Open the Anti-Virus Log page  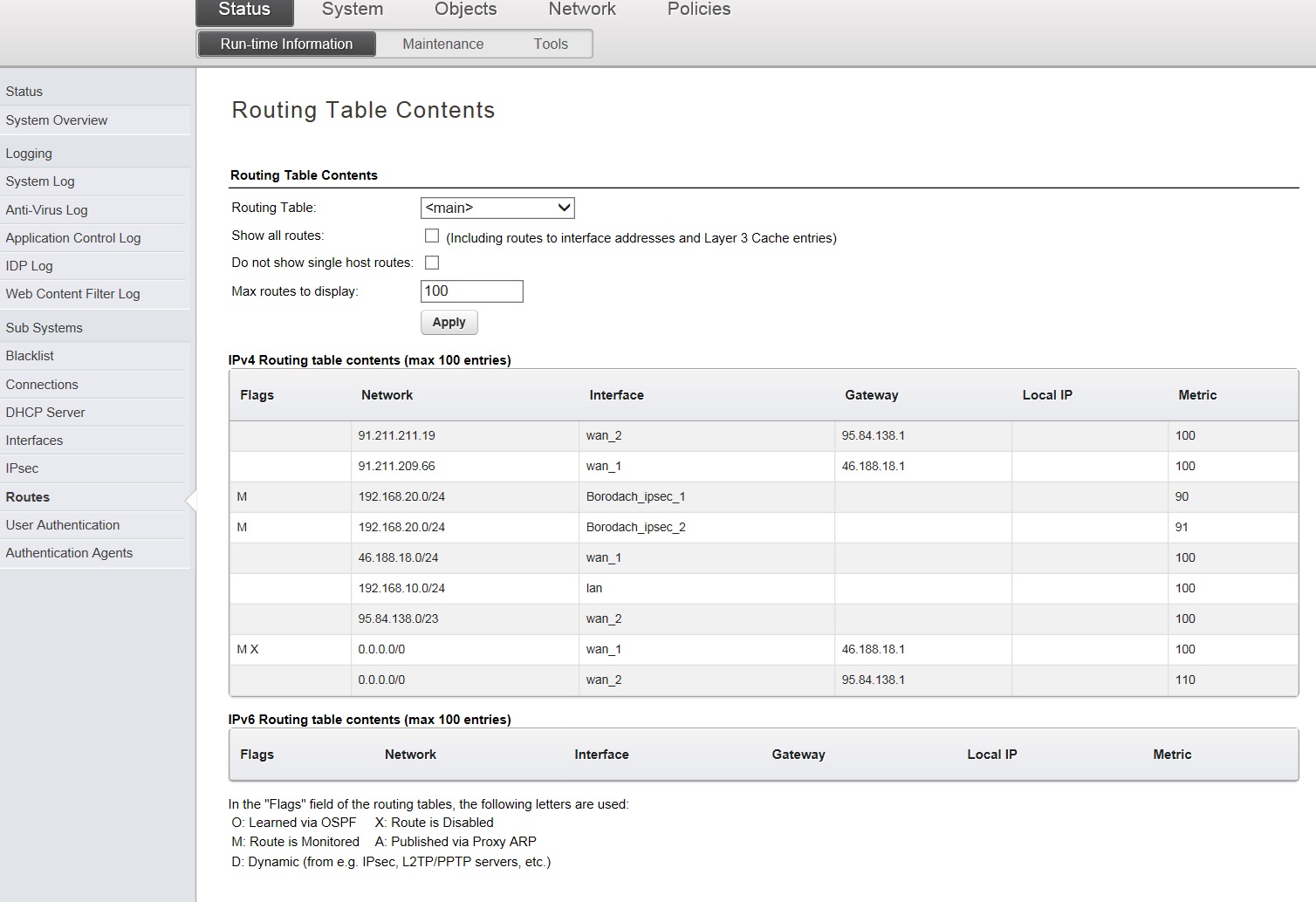click(46, 210)
